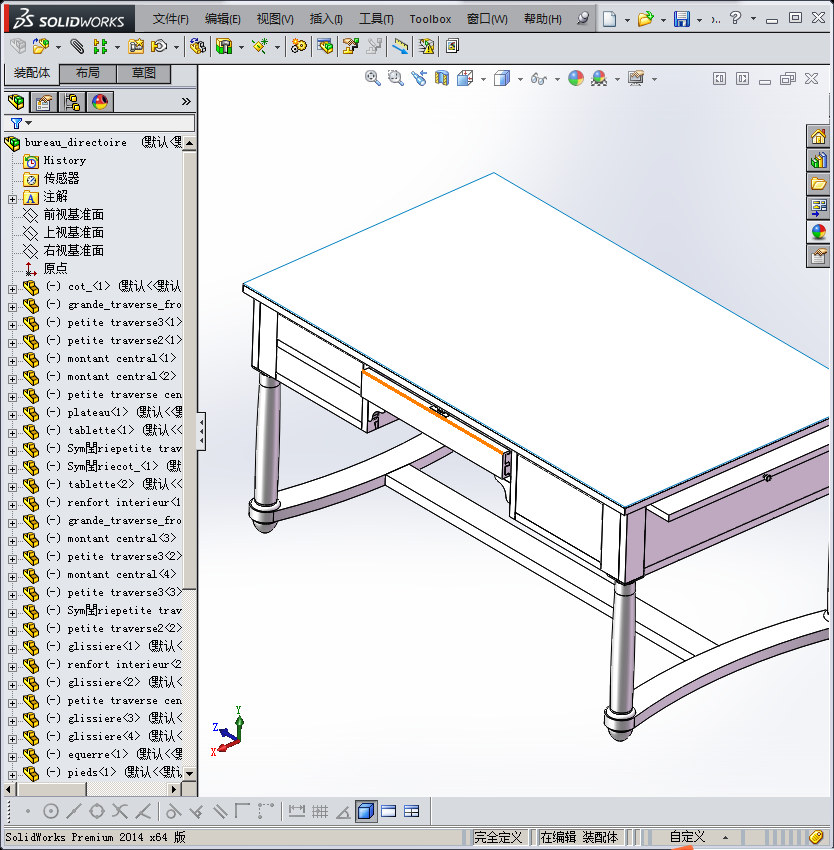Viewport: 834px width, 850px height.
Task: Open the View Orientation icon
Action: 465,79
